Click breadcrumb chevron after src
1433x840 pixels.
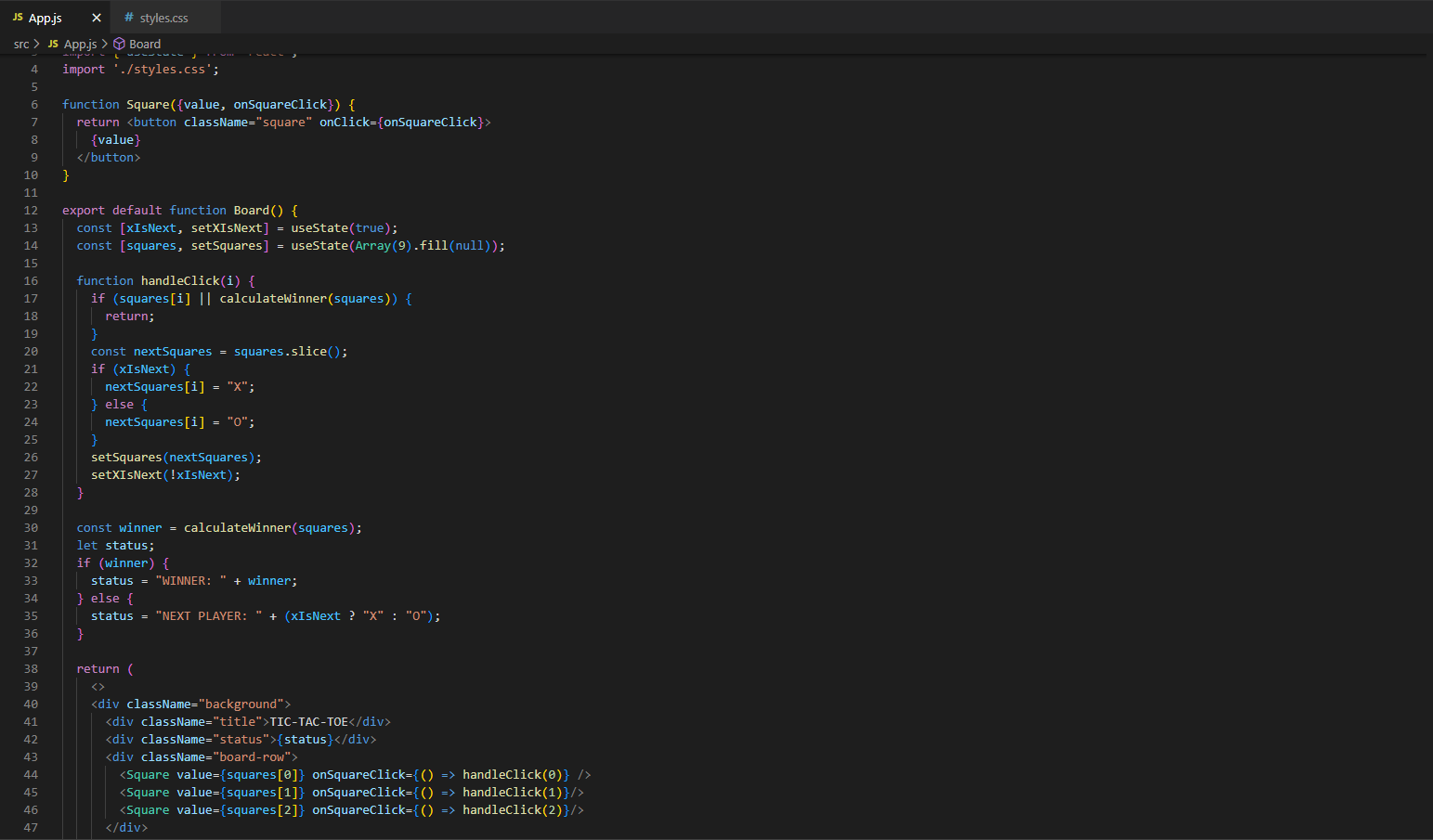37,44
